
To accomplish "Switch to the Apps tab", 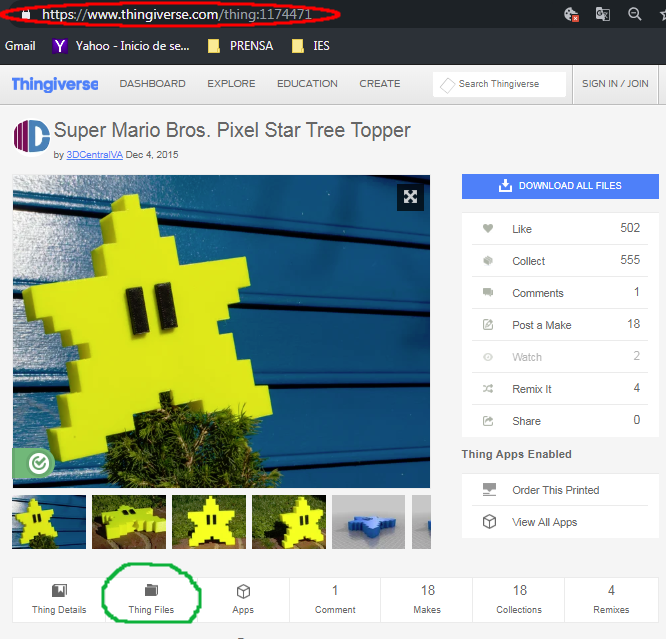I will [x=243, y=600].
